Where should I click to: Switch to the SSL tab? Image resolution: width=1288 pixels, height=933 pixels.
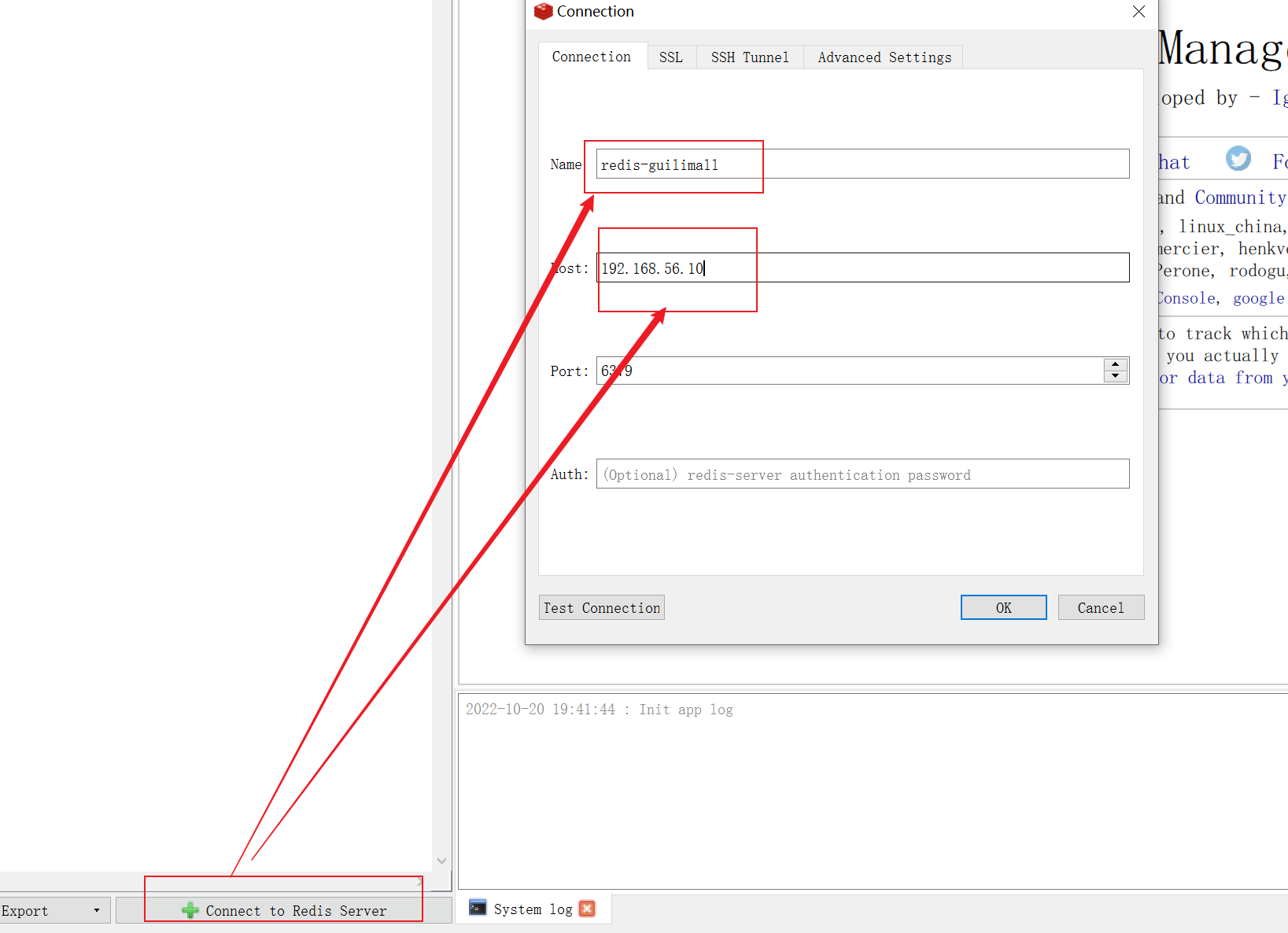coord(671,57)
